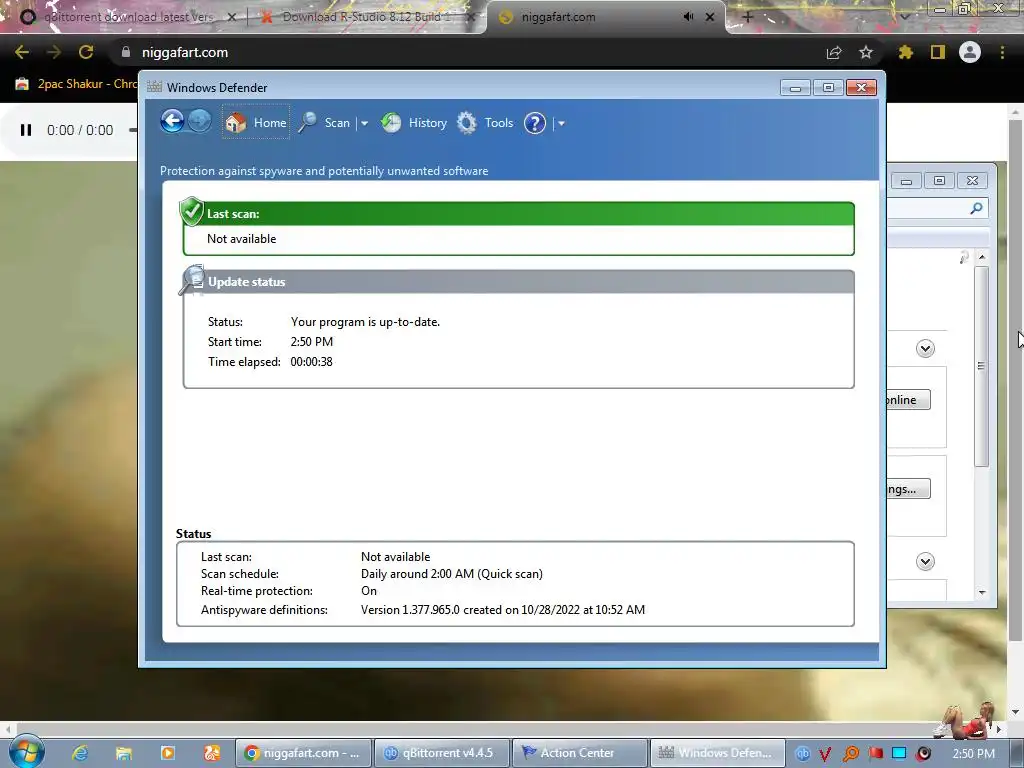Switch to qBittorrent v4.4.5 taskbar button
1024x768 pixels.
click(441, 753)
